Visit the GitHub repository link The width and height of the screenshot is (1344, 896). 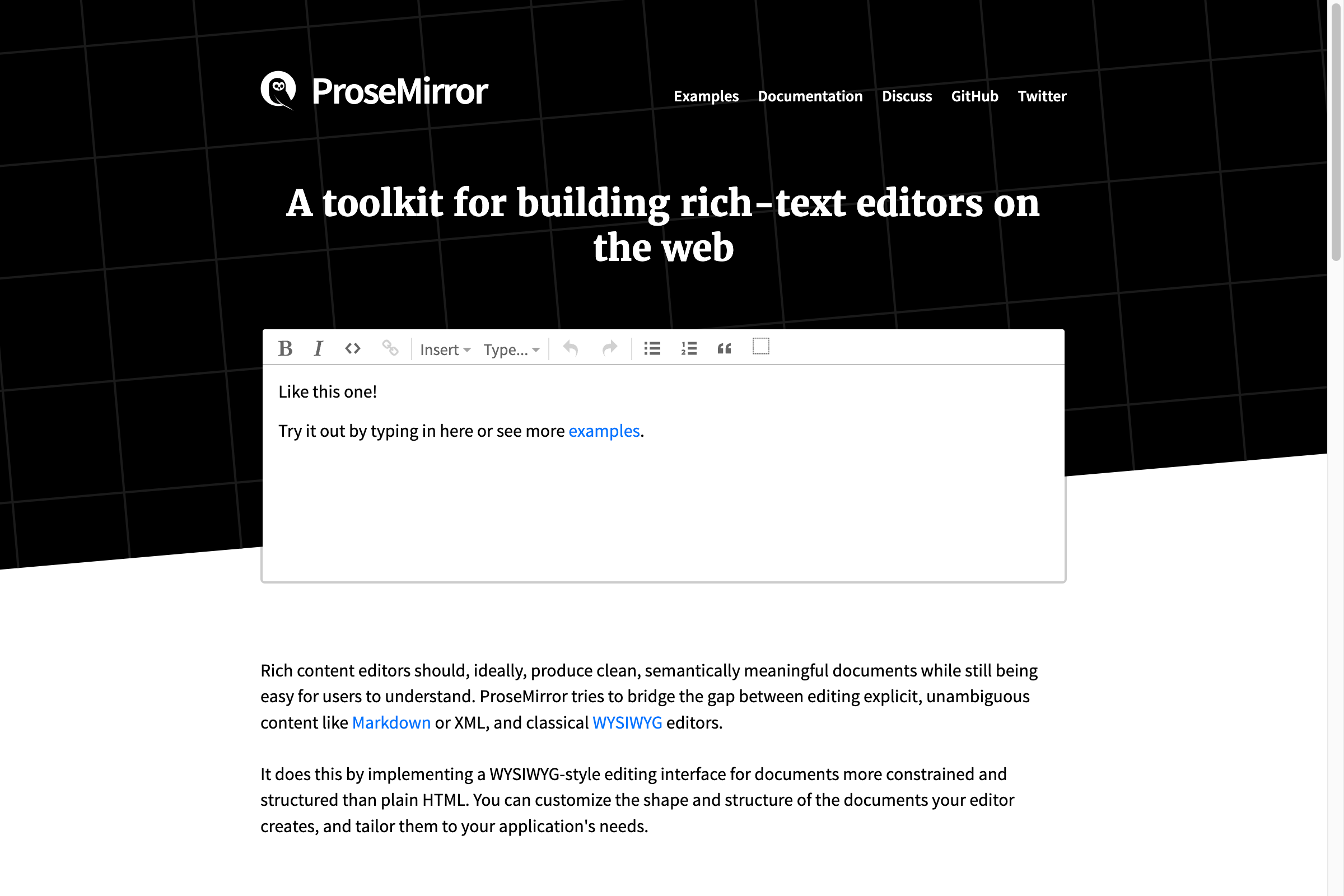pyautogui.click(x=974, y=96)
